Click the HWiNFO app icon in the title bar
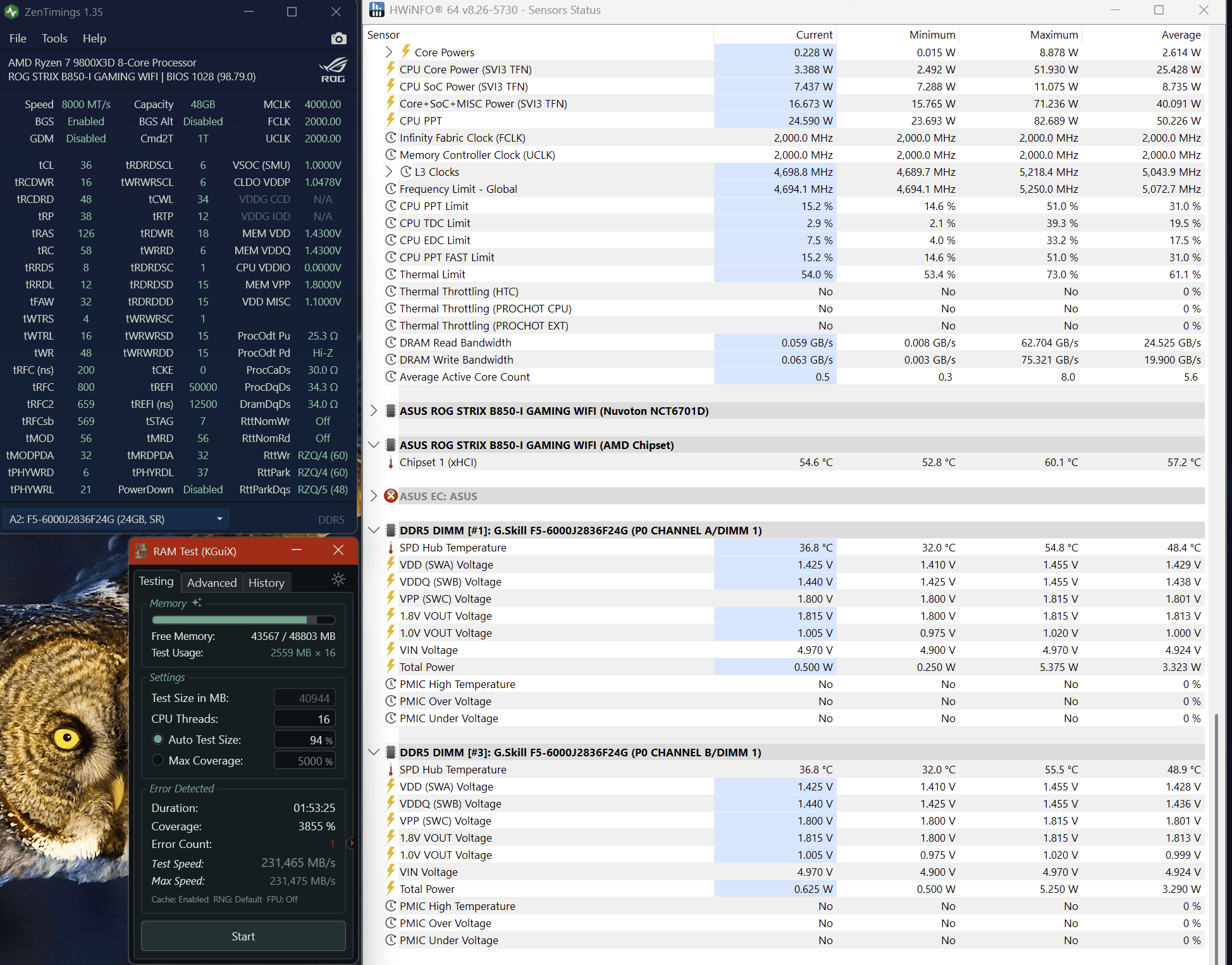Viewport: 1232px width, 965px height. 377,10
